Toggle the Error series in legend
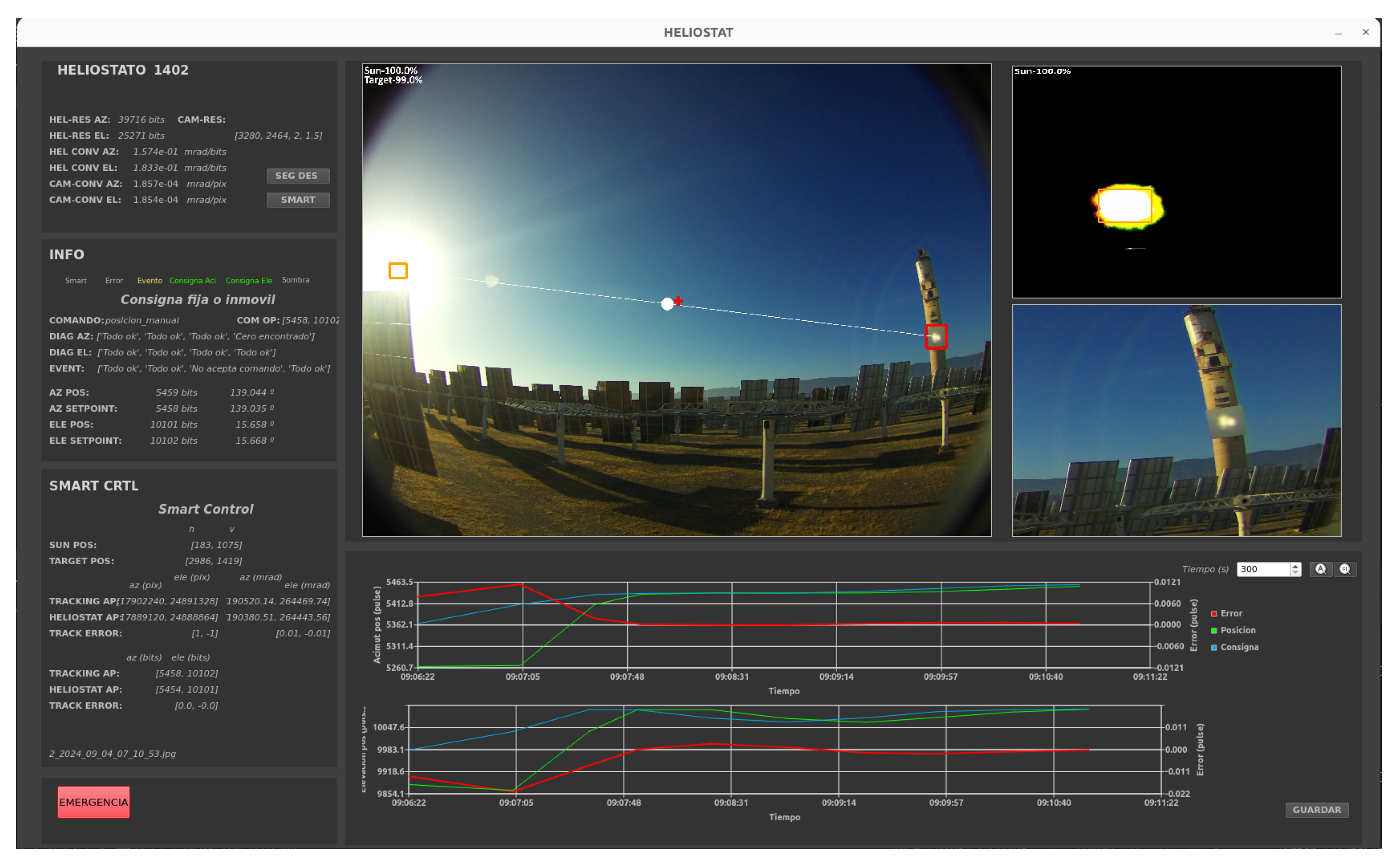1397x868 pixels. click(x=1227, y=613)
